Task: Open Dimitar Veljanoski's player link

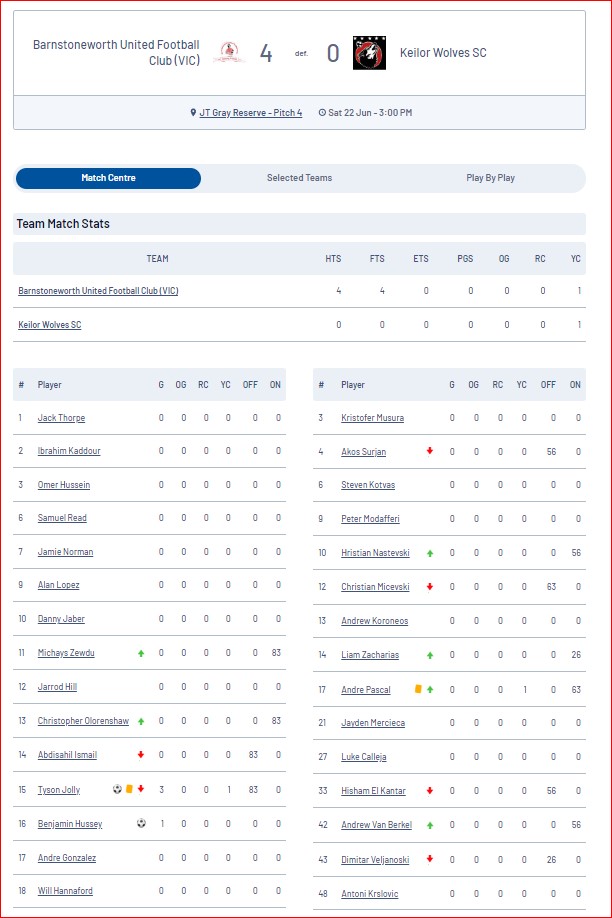Action: [375, 859]
